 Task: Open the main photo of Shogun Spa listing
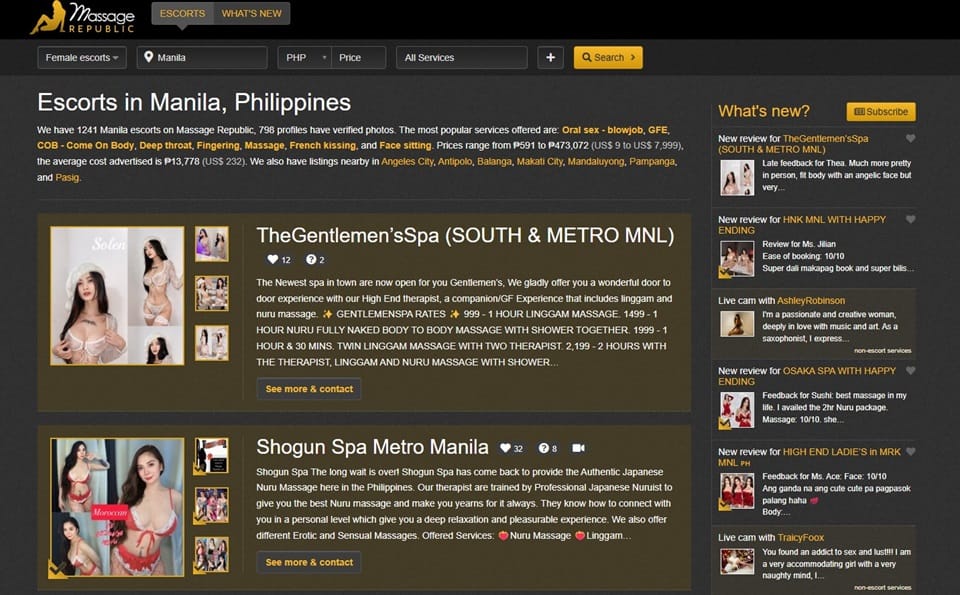[x=117, y=507]
